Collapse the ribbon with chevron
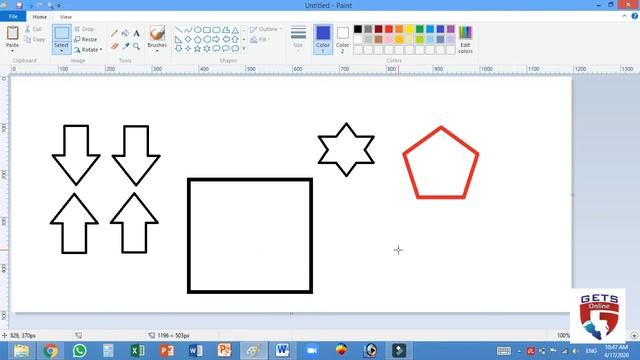 (624, 16)
